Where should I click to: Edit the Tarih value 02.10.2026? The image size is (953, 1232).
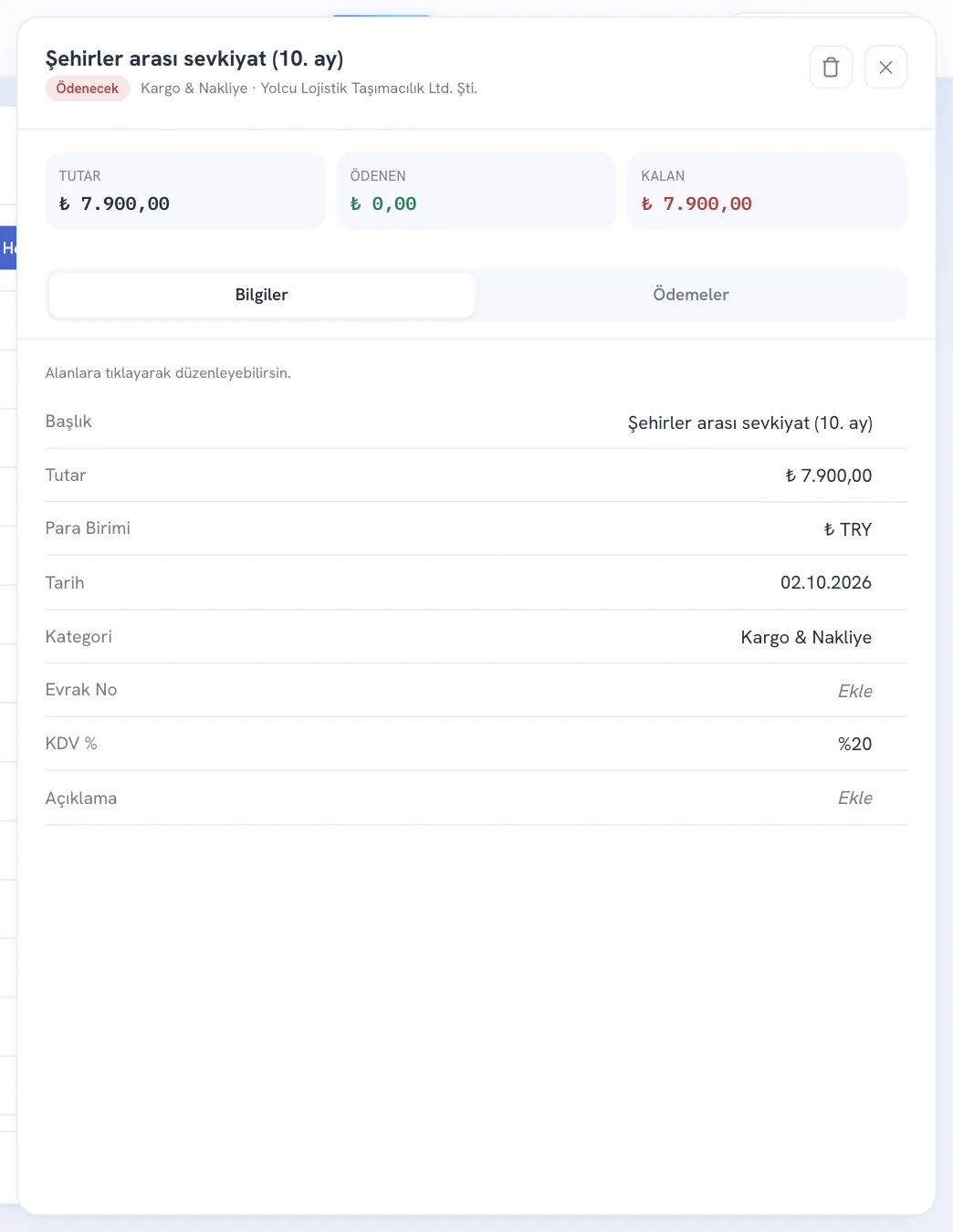[826, 582]
